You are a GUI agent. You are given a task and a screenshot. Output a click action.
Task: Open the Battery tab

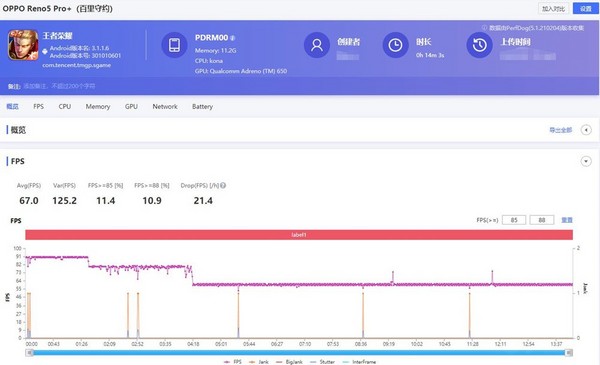(202, 106)
